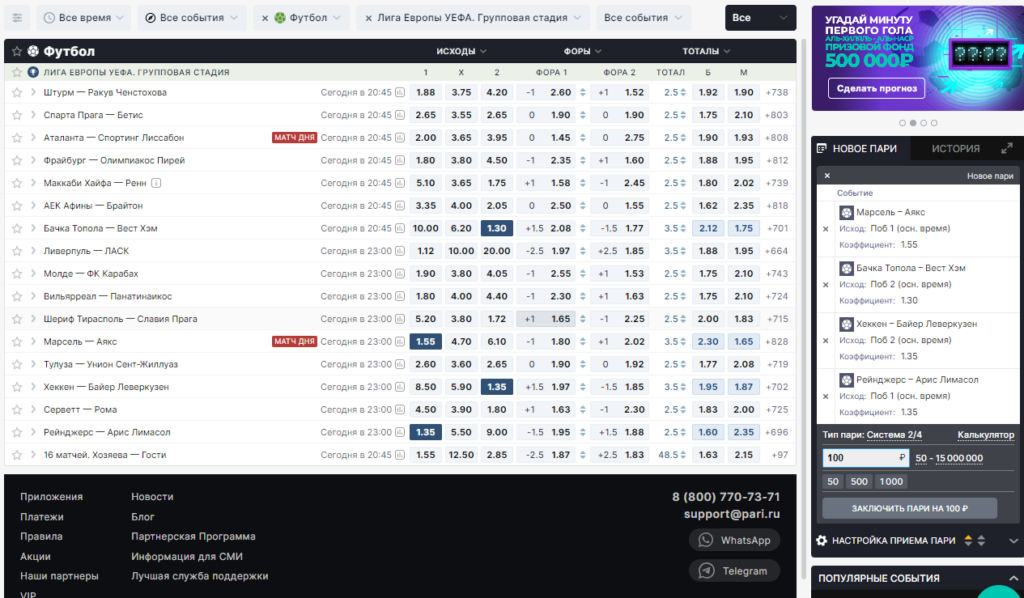Remove Бачка Топола – Вест Хэм from slip

coord(825,285)
